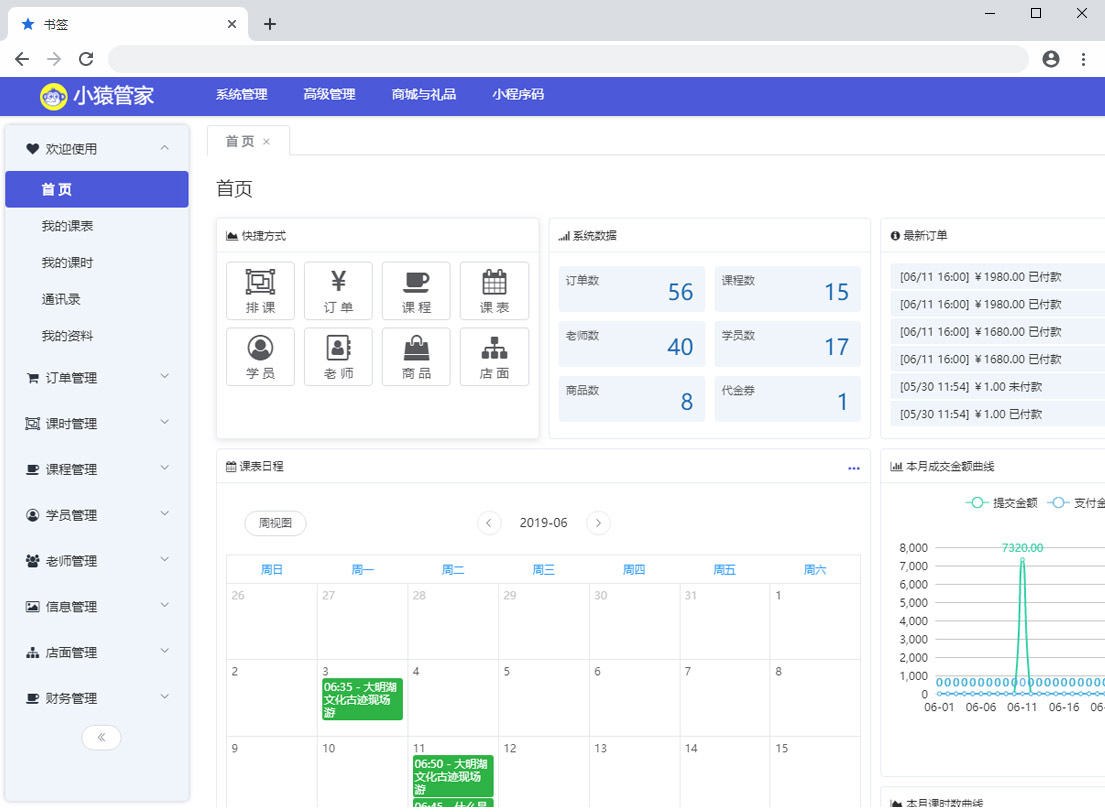The height and width of the screenshot is (812, 1105).
Task: Click the 7320.00 peak on chart
Action: (x=1022, y=560)
